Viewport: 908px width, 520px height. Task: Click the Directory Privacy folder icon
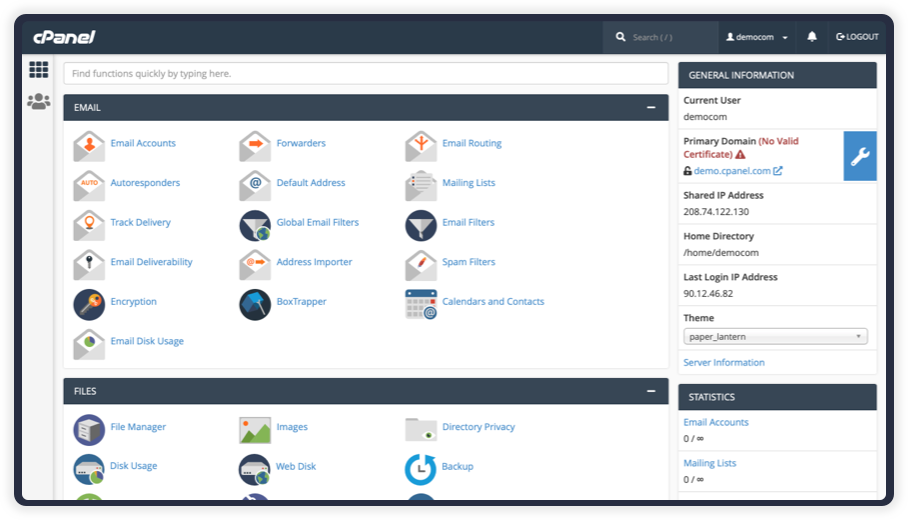[421, 430]
